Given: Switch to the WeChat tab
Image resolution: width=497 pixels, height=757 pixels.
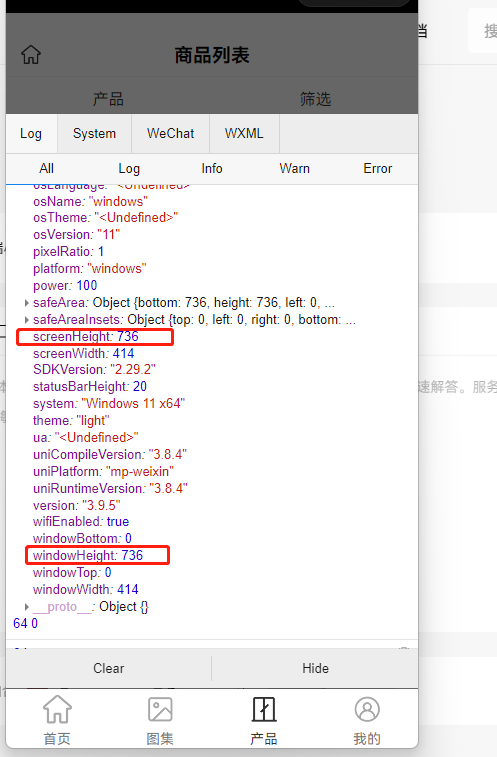Looking at the screenshot, I should click(x=170, y=134).
